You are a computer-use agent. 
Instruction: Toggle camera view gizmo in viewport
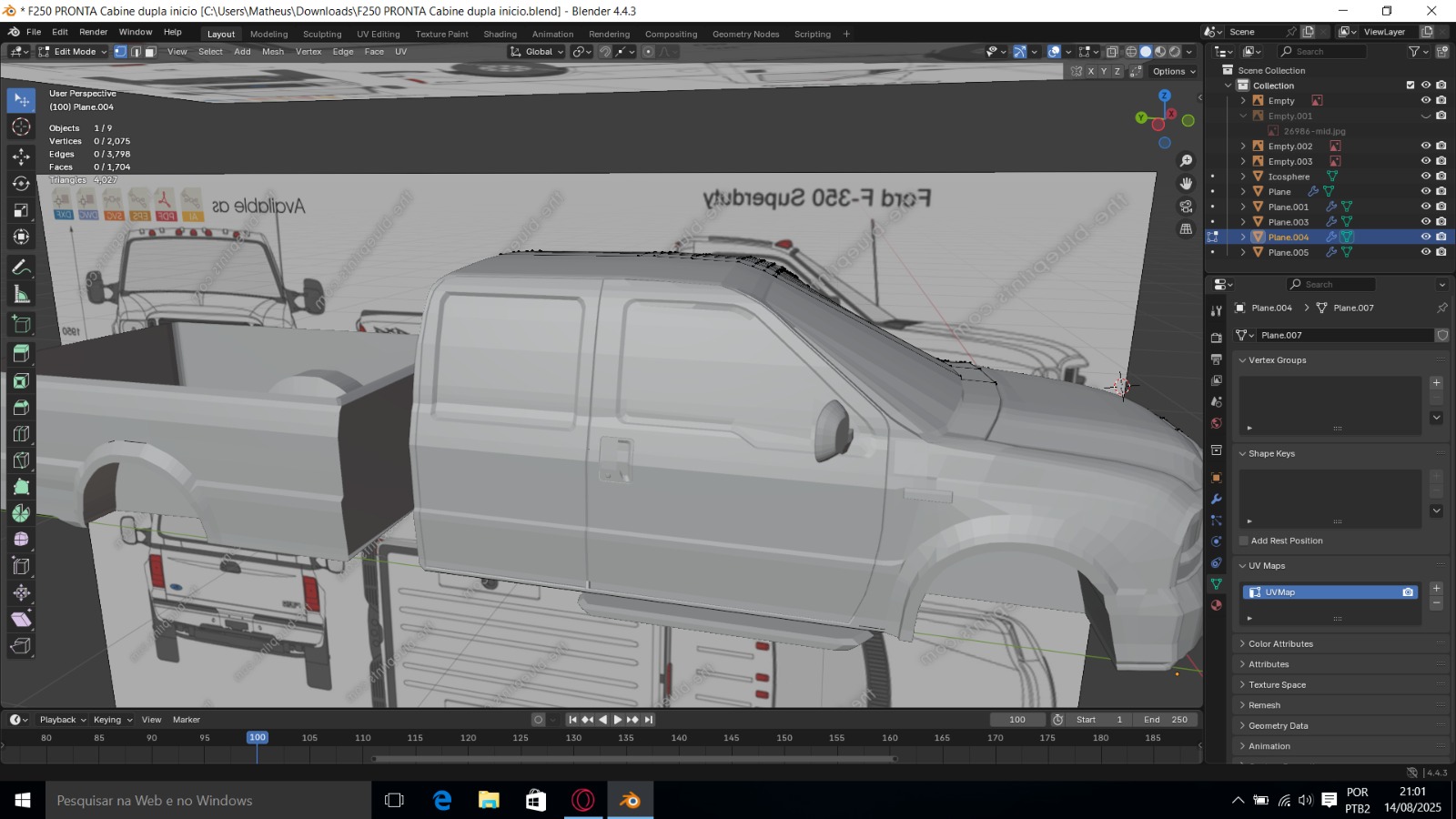pos(1186,207)
